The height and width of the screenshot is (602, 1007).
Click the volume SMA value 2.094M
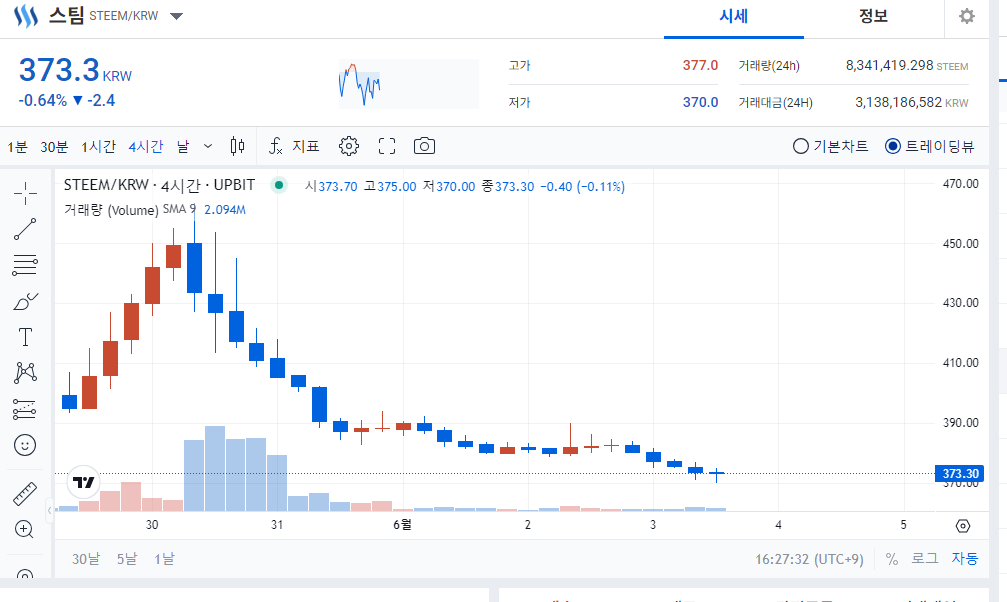pyautogui.click(x=225, y=209)
